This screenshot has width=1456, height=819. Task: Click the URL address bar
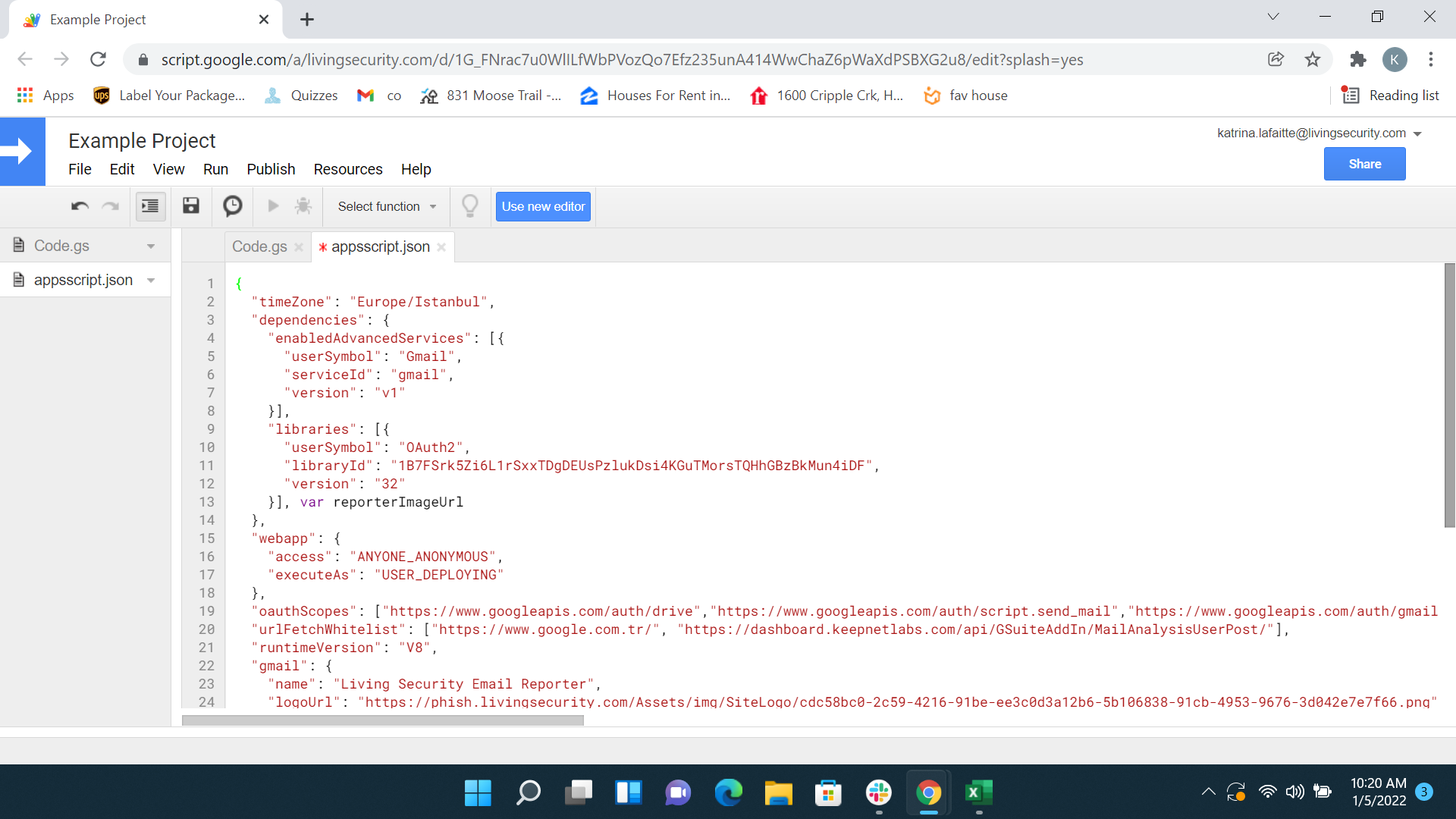point(622,59)
